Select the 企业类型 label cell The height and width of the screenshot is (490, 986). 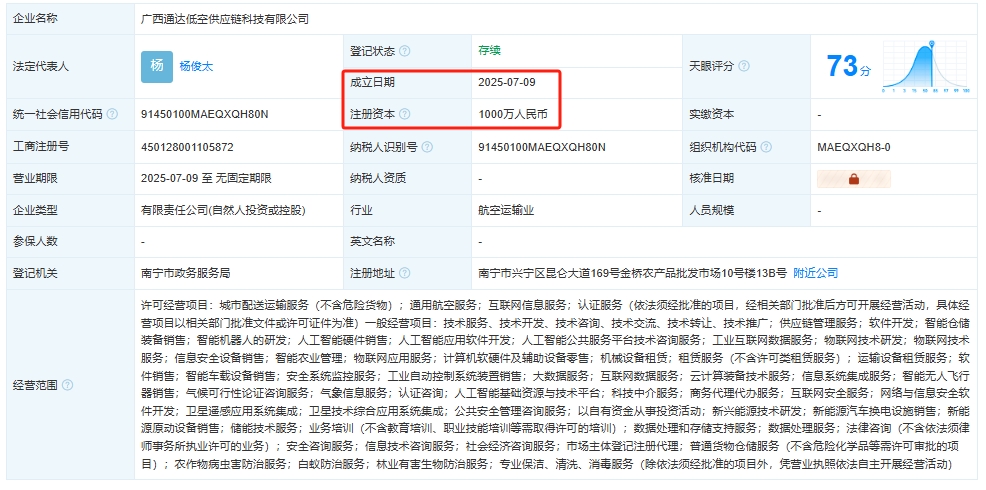click(x=70, y=211)
